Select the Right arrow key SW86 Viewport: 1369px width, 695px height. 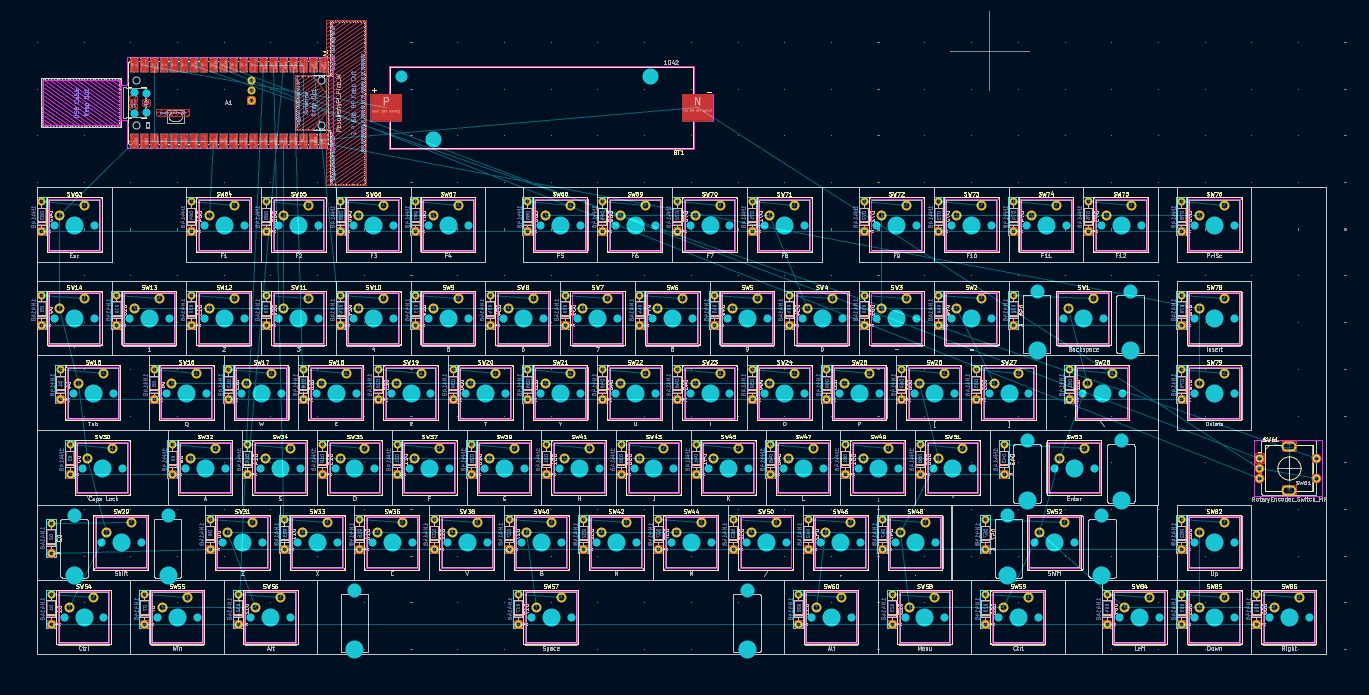click(x=1290, y=618)
